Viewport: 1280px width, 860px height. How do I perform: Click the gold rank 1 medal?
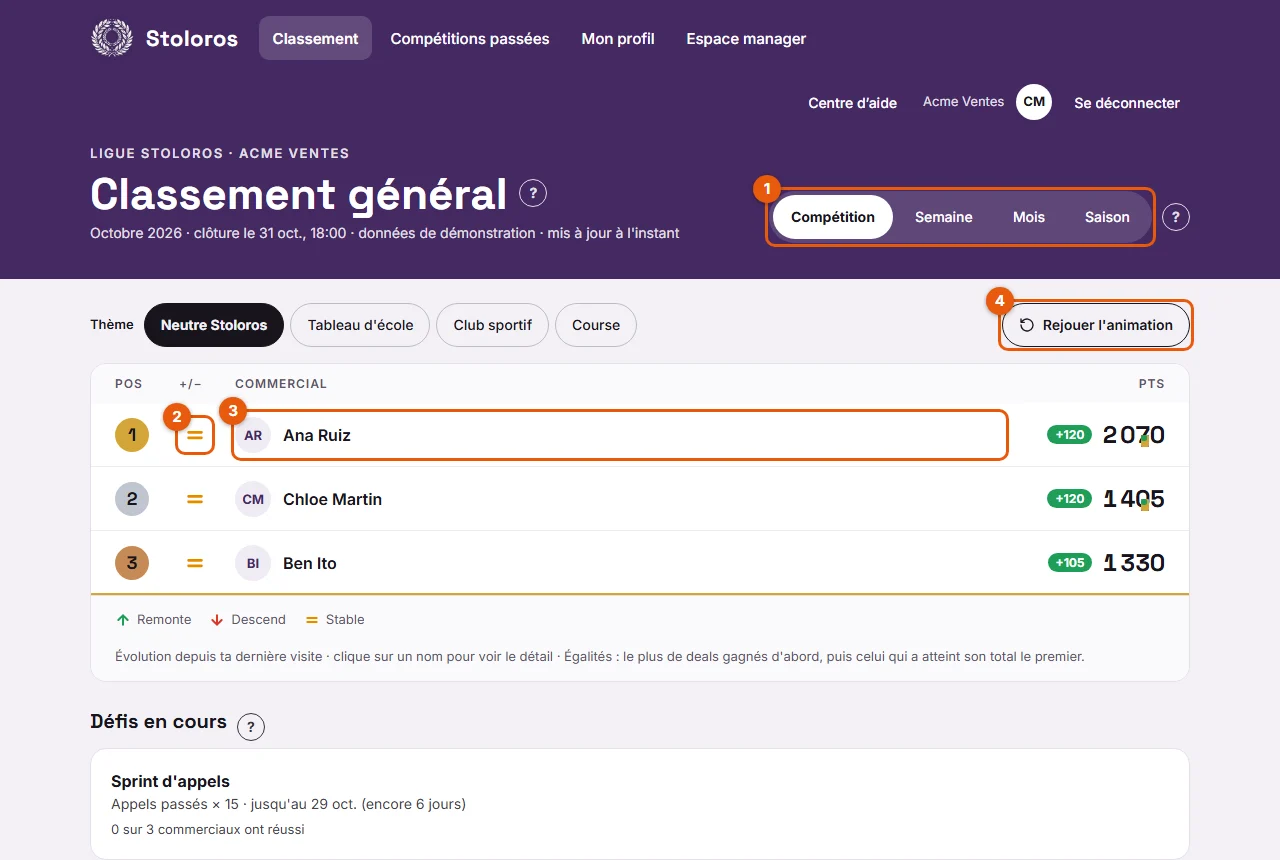point(132,435)
